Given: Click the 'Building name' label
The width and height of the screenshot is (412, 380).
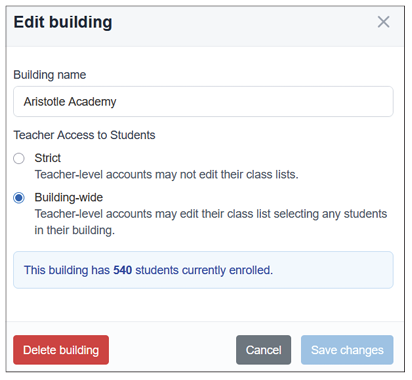Looking at the screenshot, I should (50, 75).
